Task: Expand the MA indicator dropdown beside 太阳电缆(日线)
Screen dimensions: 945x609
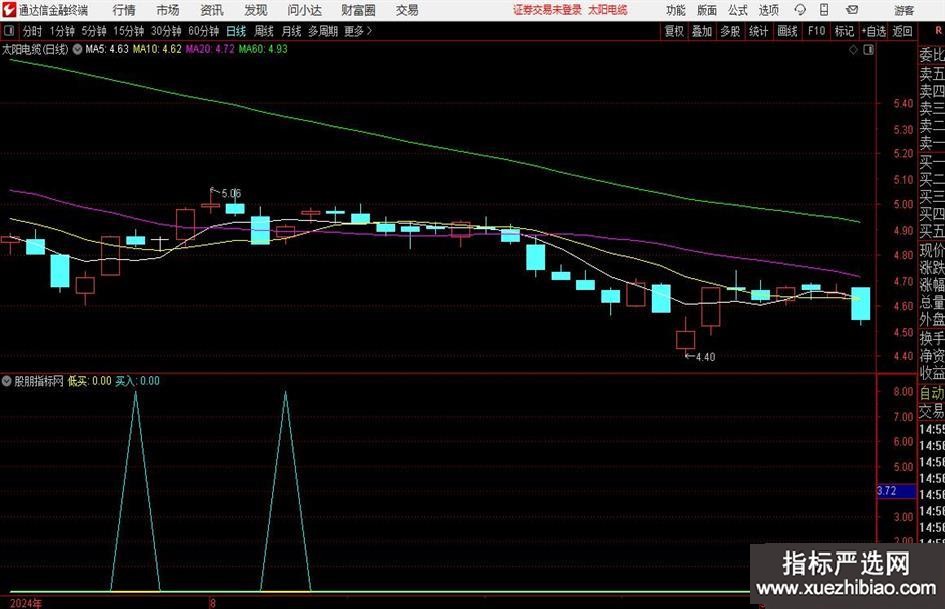Action: point(78,49)
